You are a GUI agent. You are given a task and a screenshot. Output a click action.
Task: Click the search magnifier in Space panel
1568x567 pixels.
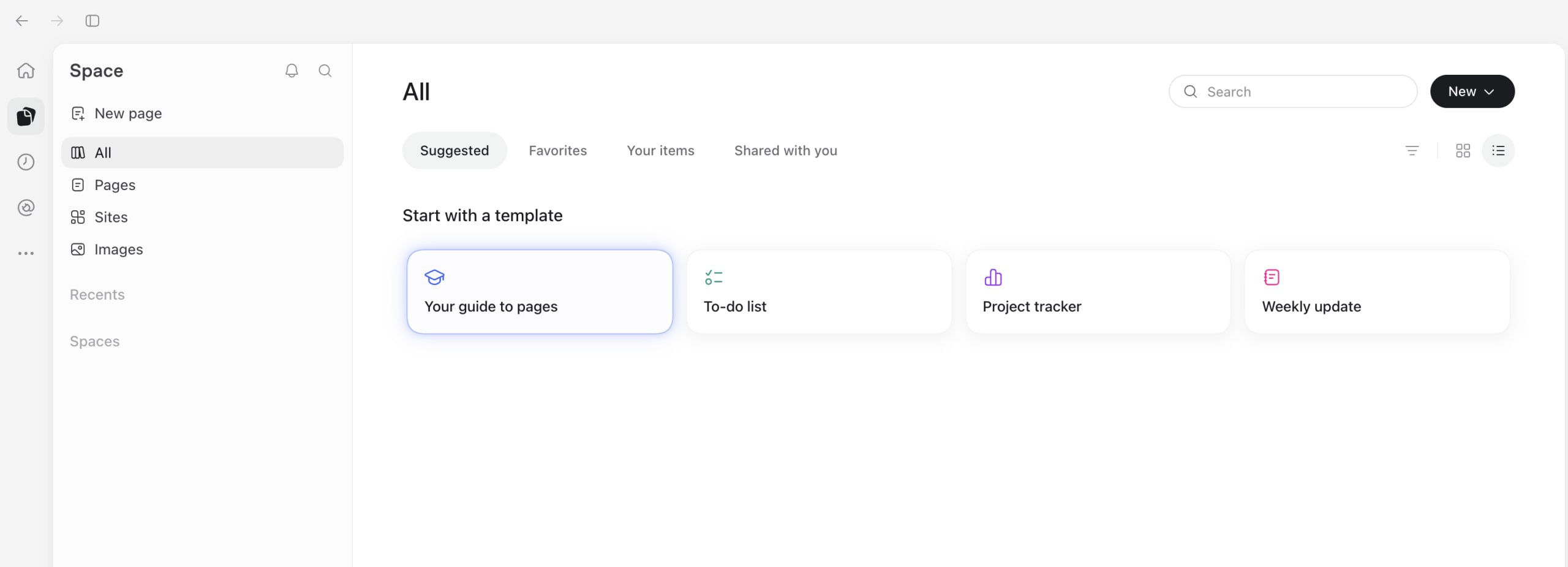click(x=325, y=70)
